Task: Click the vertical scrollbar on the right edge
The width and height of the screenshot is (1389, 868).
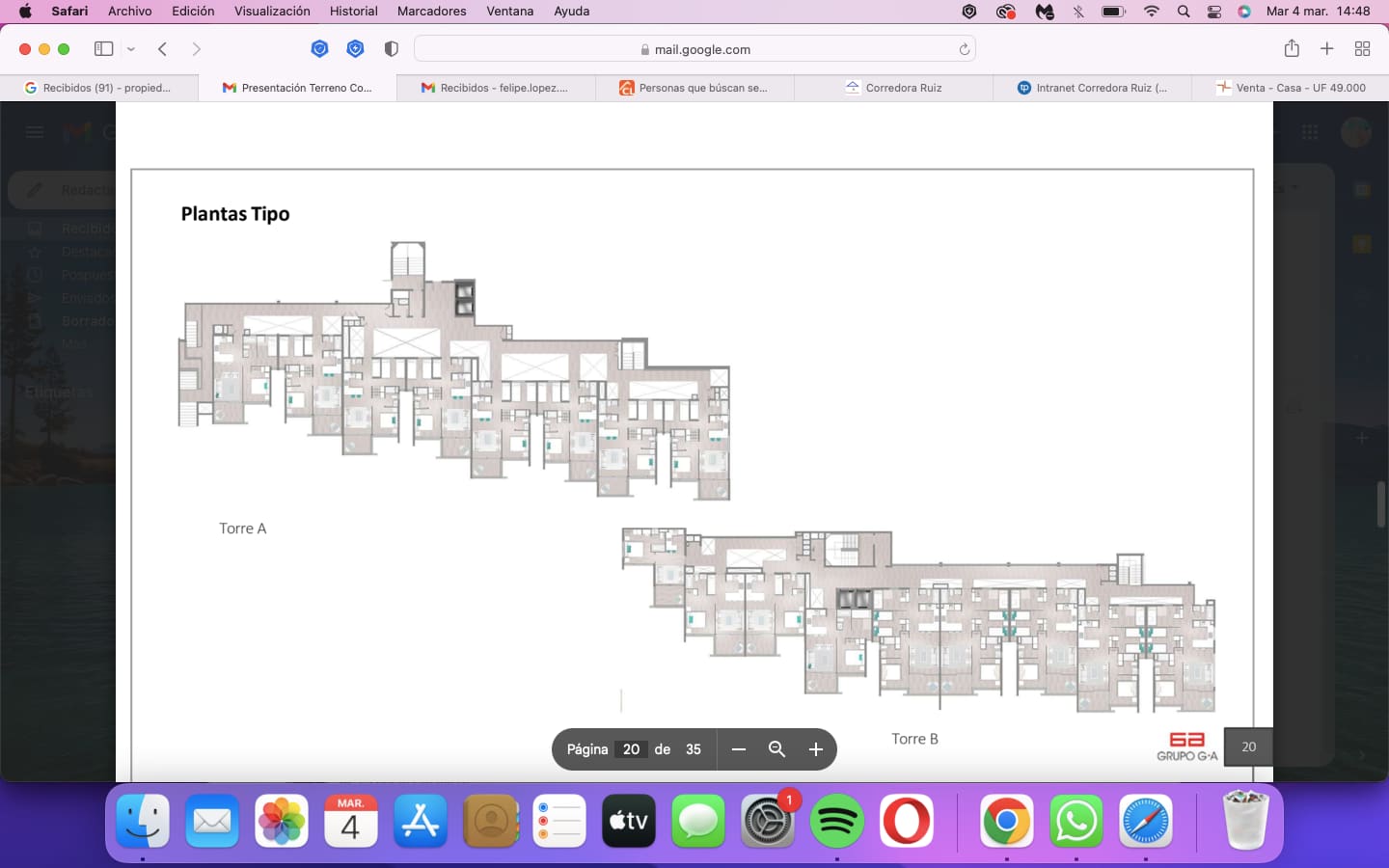Action: pyautogui.click(x=1381, y=503)
